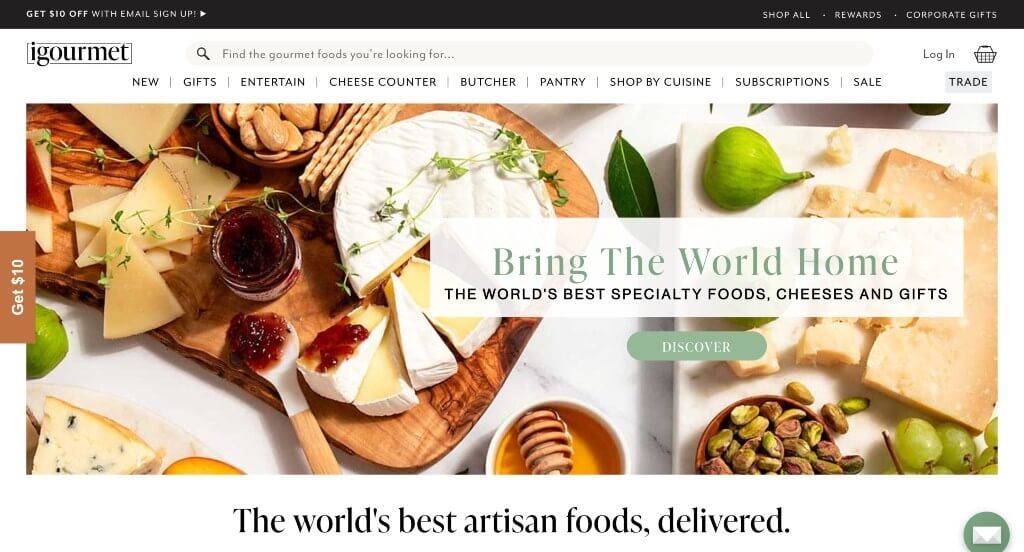1024x552 pixels.
Task: Focus the gourmet foods search field
Action: pyautogui.click(x=529, y=54)
